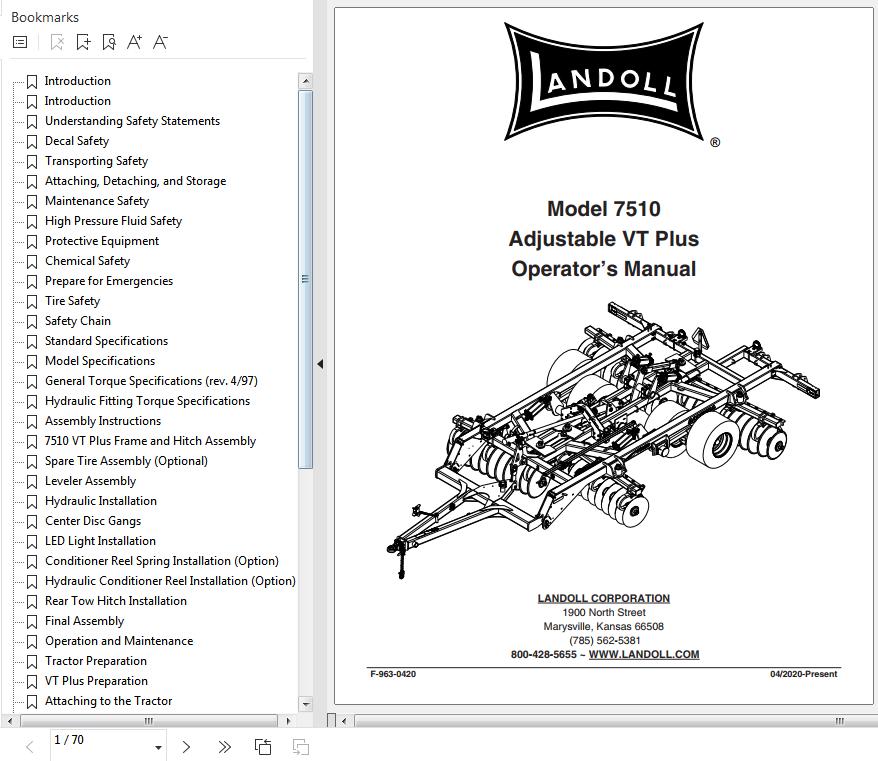This screenshot has height=761, width=878.
Task: Select Conditioner Reel Spring Installation (Option)
Action: 162,561
